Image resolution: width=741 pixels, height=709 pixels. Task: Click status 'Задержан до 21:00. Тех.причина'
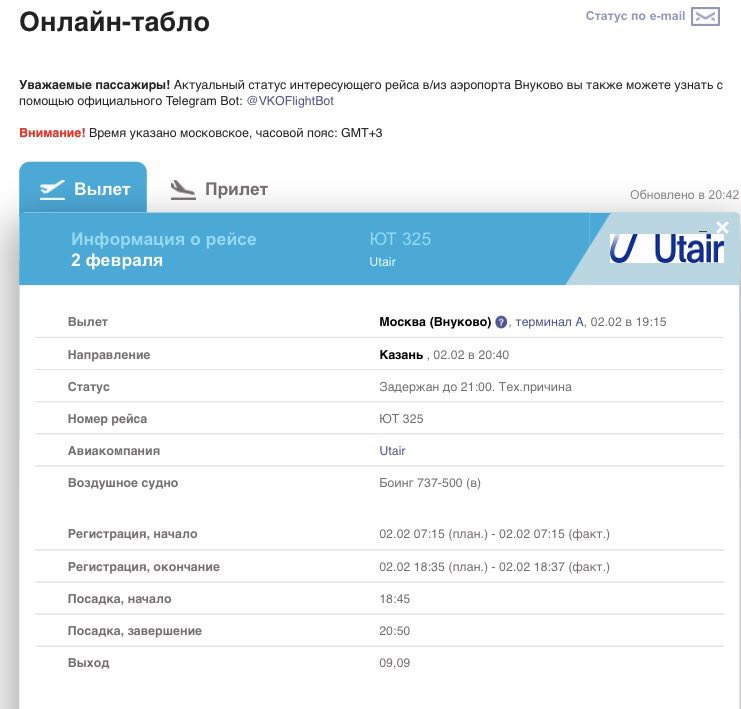point(475,387)
